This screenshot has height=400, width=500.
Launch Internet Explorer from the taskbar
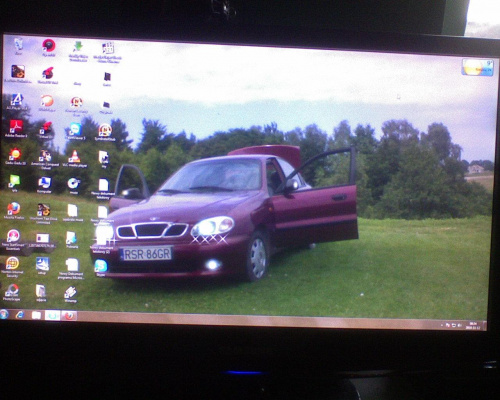tap(19, 315)
